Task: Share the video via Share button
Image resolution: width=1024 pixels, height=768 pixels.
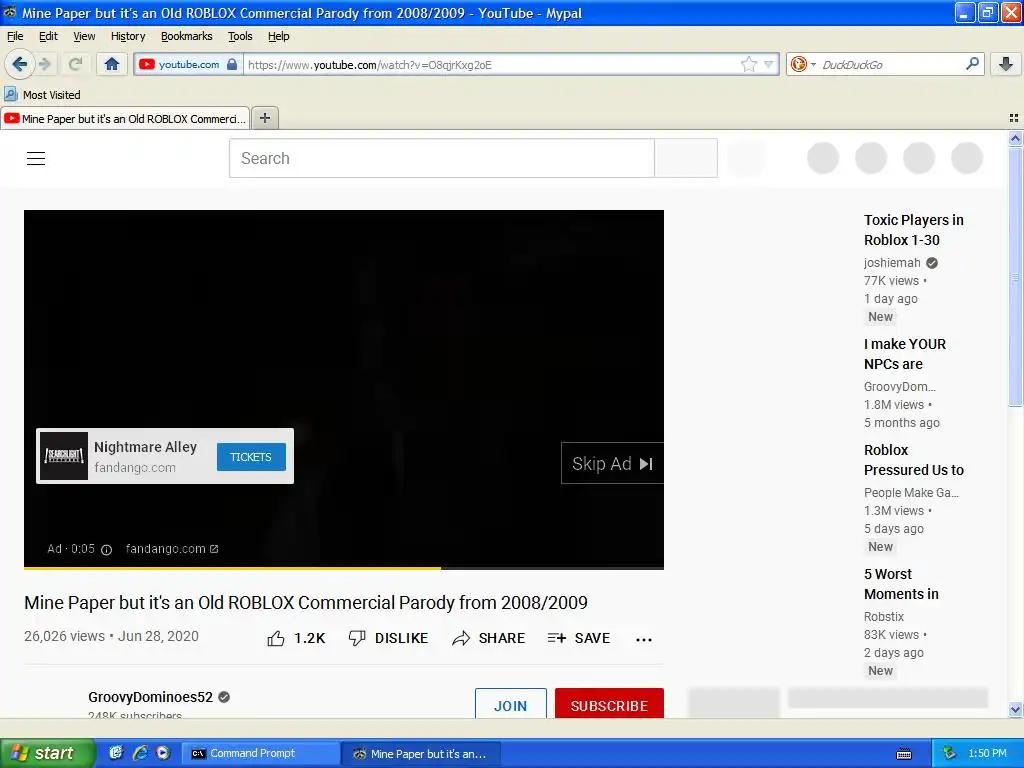Action: [x=488, y=639]
